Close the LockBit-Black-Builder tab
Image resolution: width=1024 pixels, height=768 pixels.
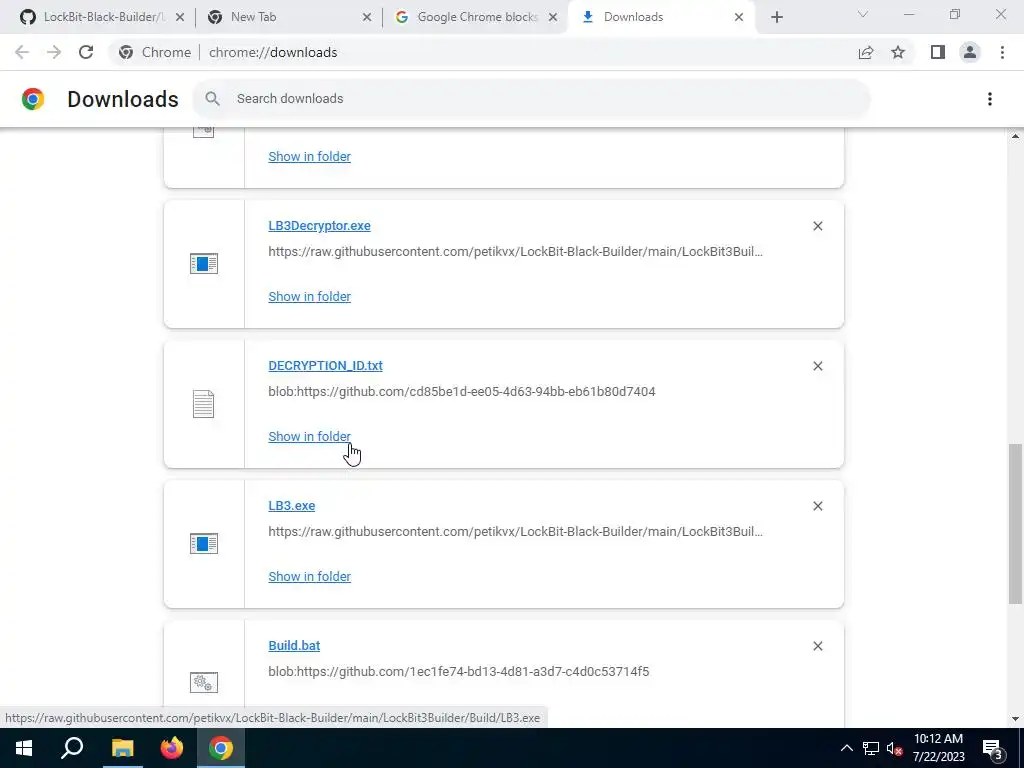click(180, 17)
